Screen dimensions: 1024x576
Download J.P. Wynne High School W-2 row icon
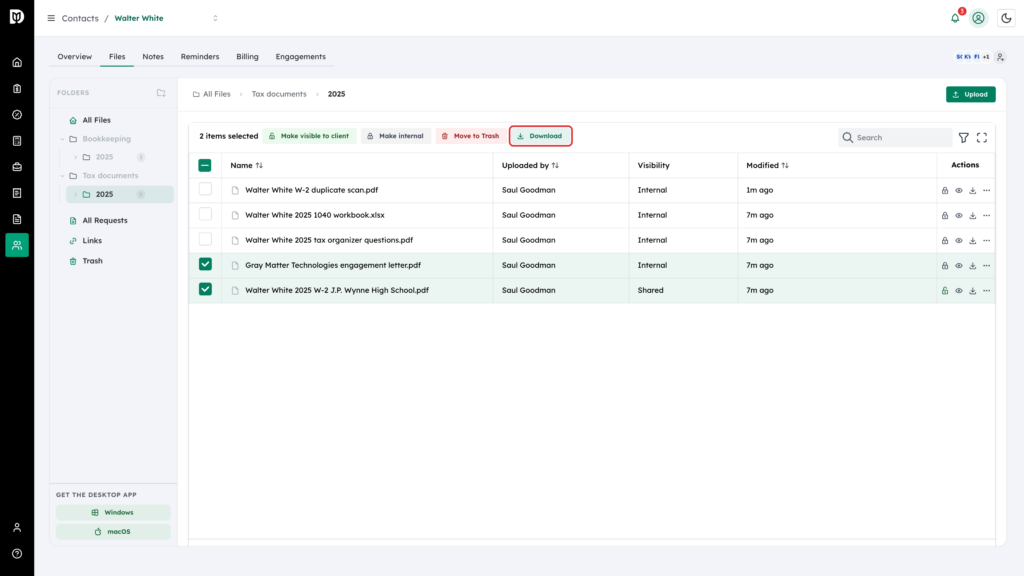pyautogui.click(x=972, y=291)
